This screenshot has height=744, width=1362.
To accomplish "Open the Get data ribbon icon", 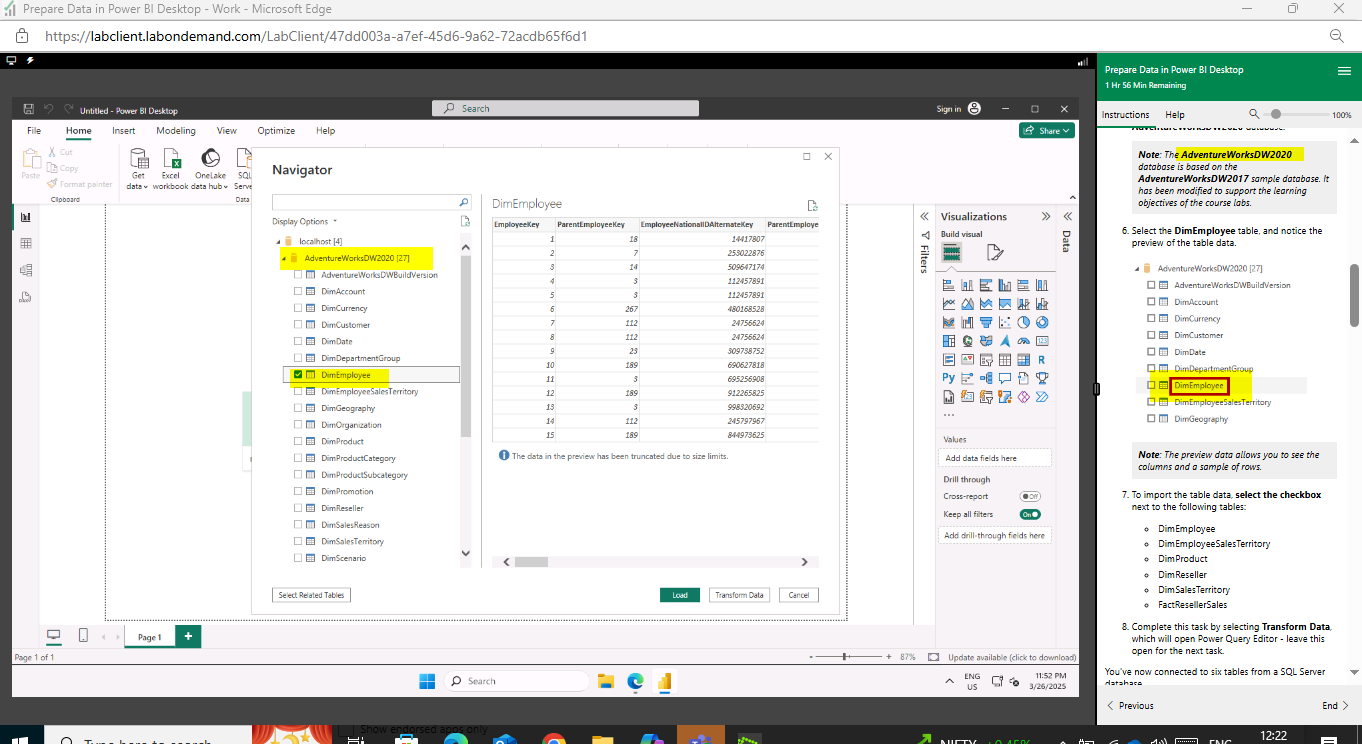I will [x=138, y=168].
